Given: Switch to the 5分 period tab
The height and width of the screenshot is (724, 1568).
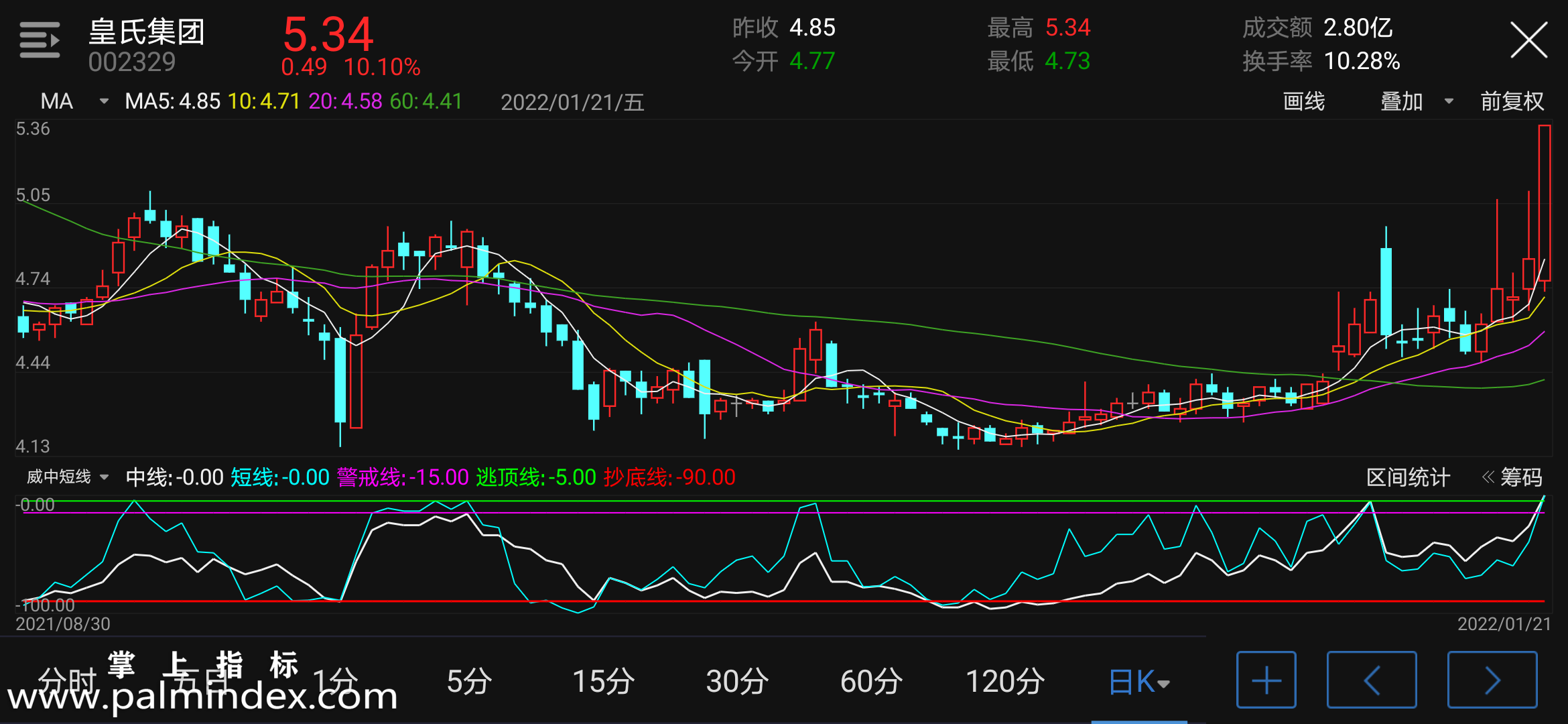Looking at the screenshot, I should coord(469,682).
